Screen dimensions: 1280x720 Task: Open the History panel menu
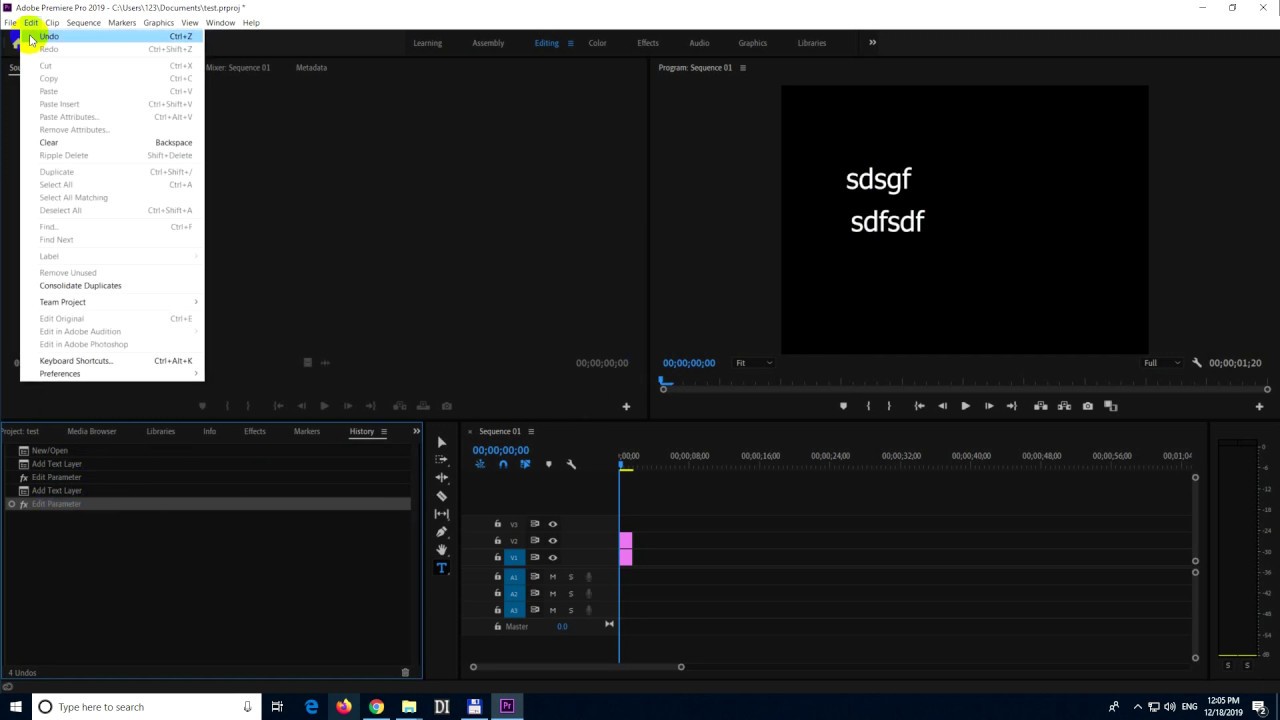383,432
